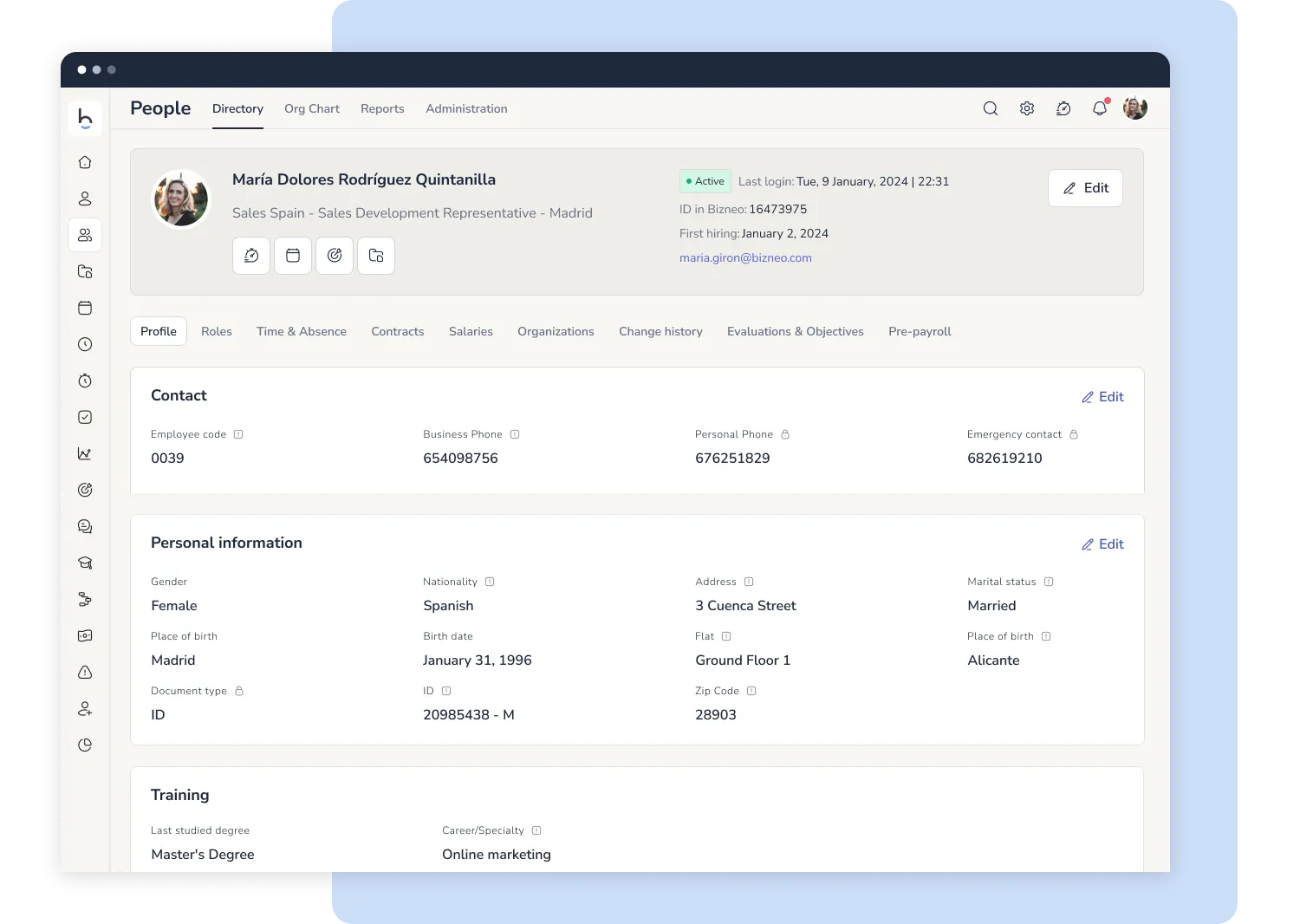Click the lock icon beside Personal Phone
The height and width of the screenshot is (924, 1300).
[x=785, y=434]
